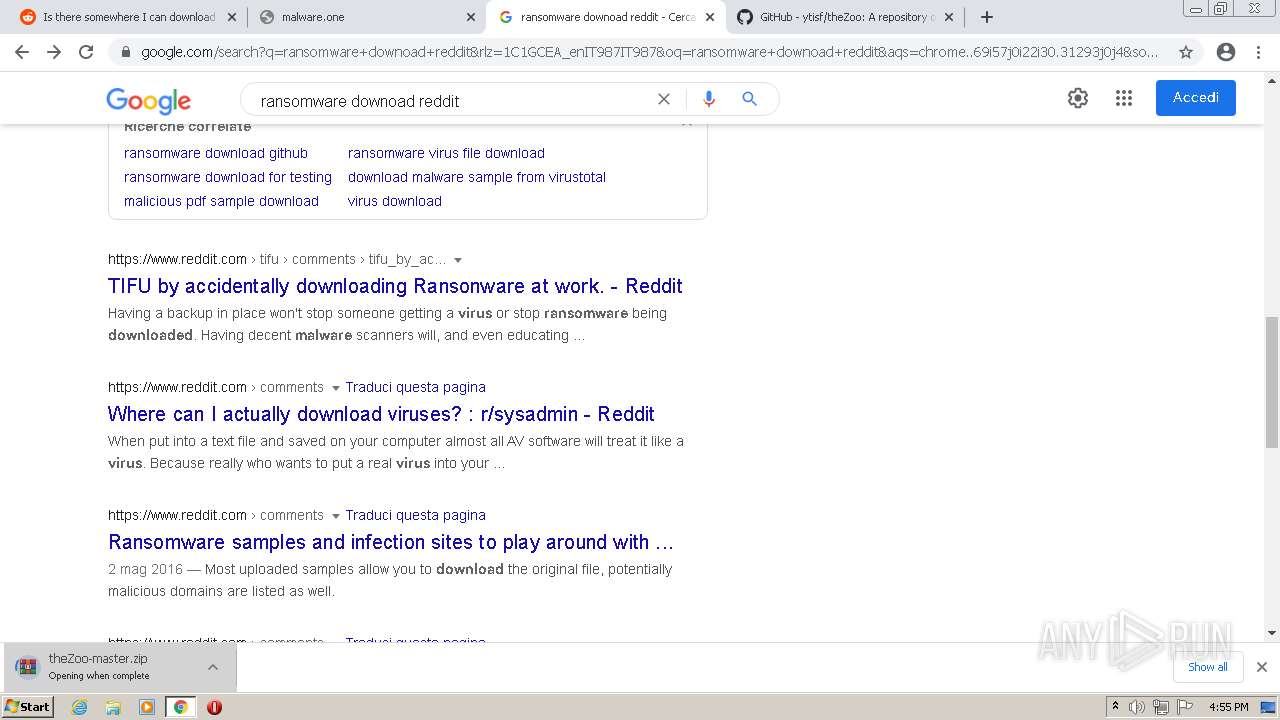Open Google search settings gear

pos(1077,98)
